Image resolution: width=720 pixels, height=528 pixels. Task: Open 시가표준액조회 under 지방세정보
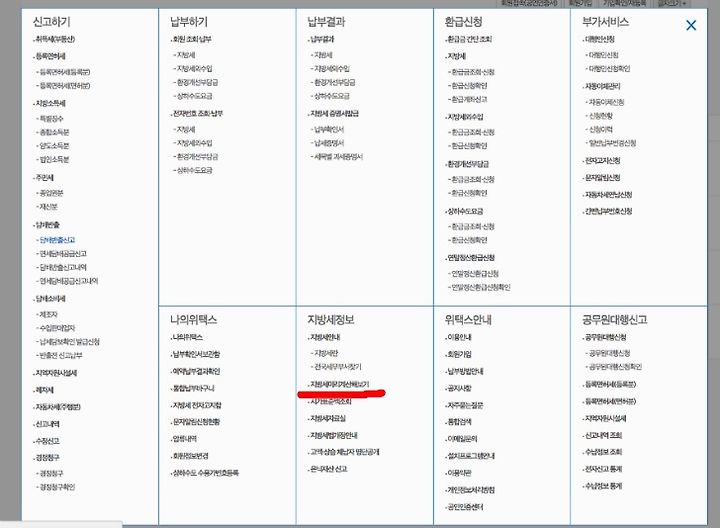click(x=331, y=402)
